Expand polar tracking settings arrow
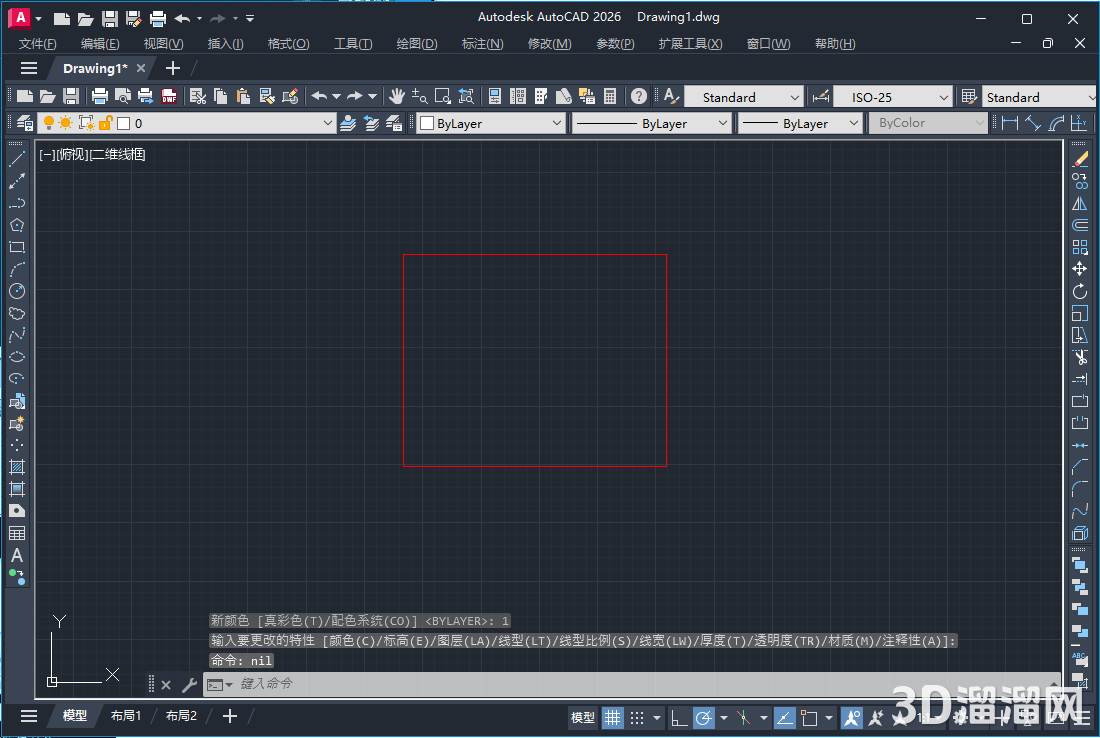The width and height of the screenshot is (1100, 738). (x=724, y=718)
